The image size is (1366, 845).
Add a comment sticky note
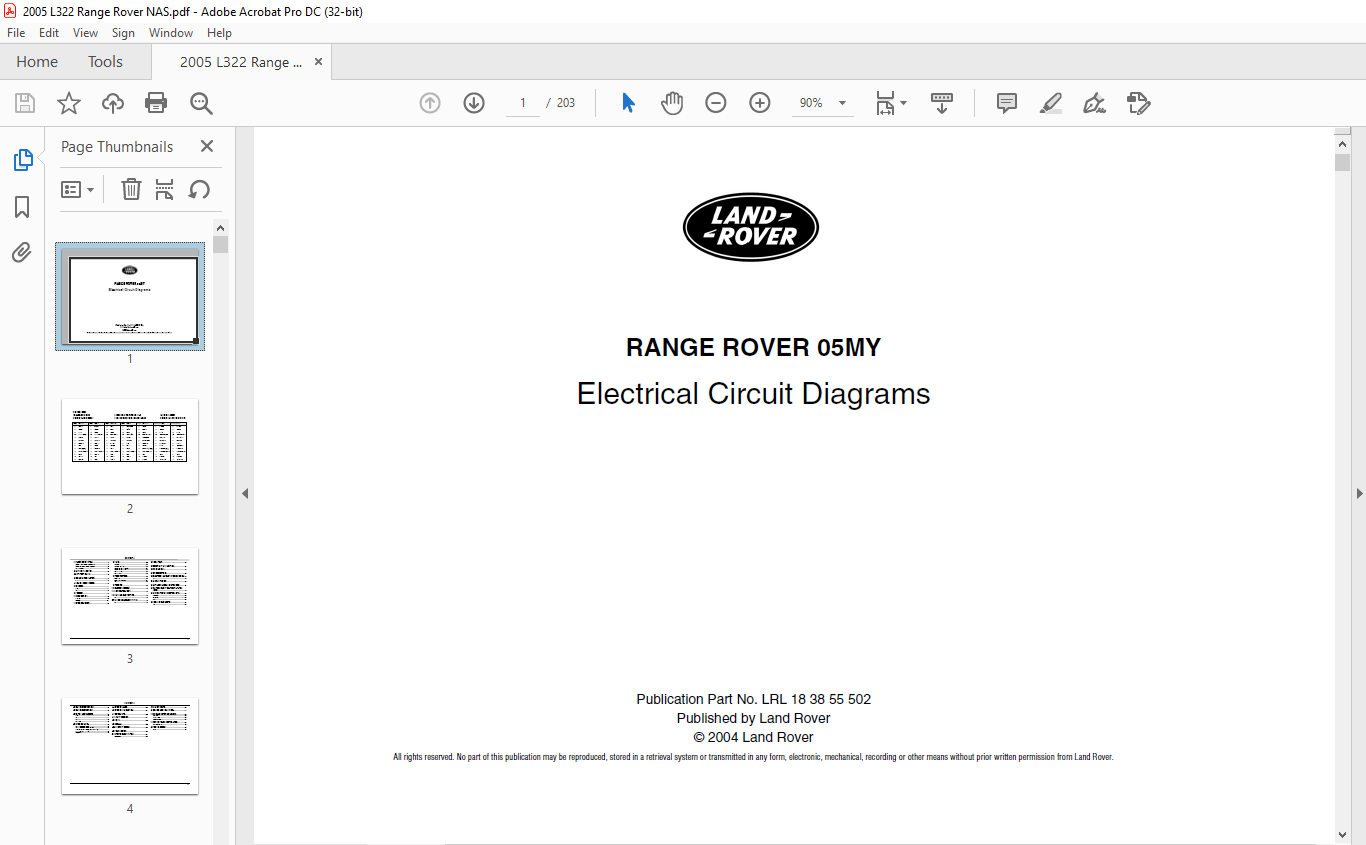[1007, 103]
